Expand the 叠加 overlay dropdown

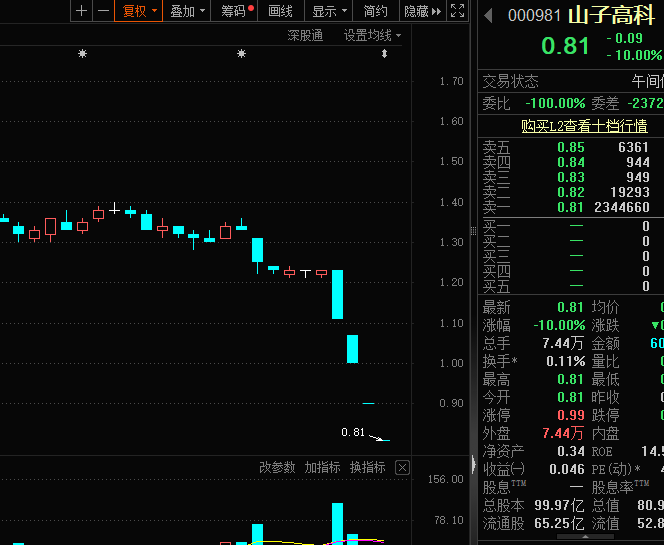coord(188,11)
